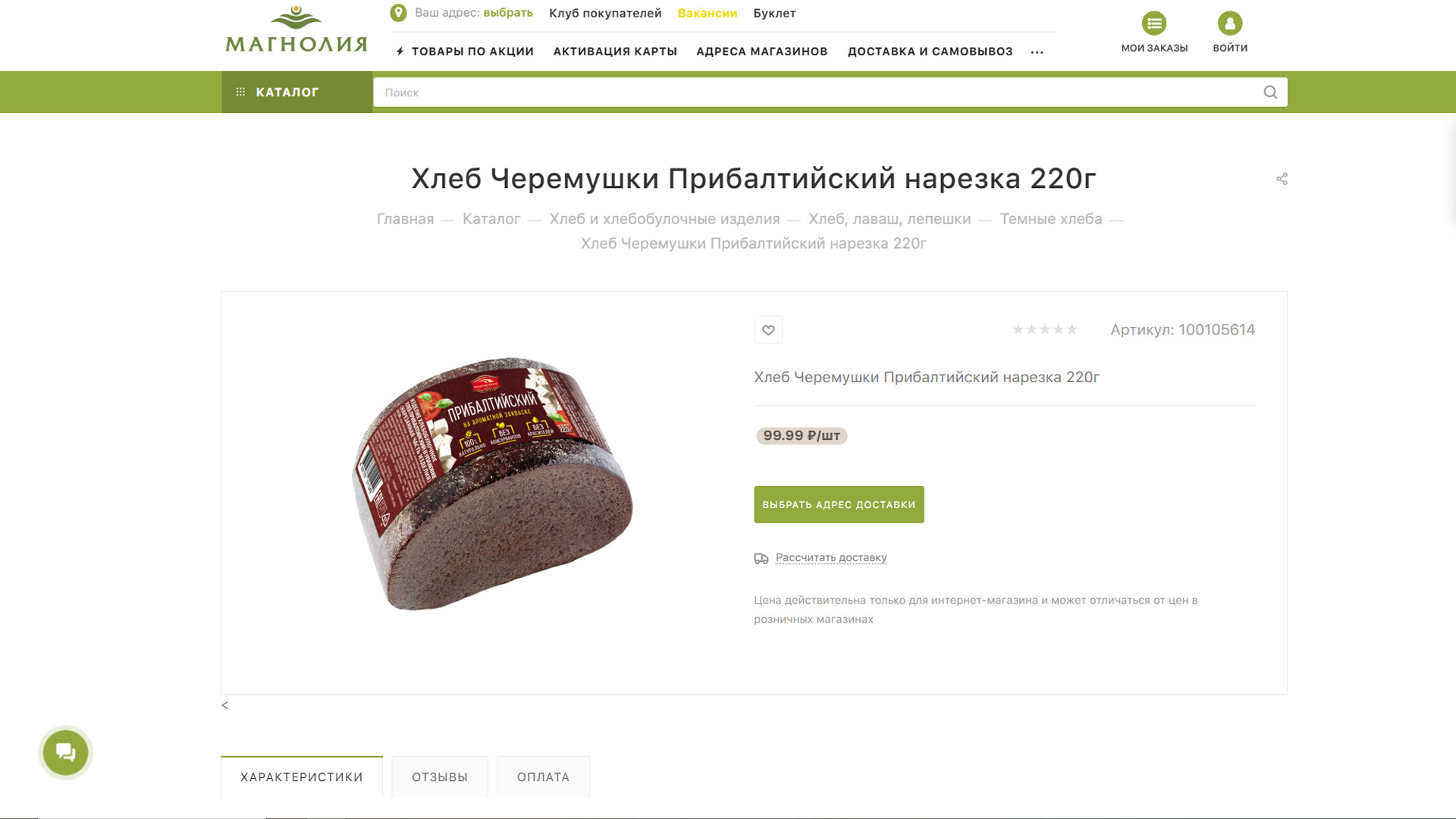Open the live chat bubble
The image size is (1456, 819).
click(x=66, y=752)
